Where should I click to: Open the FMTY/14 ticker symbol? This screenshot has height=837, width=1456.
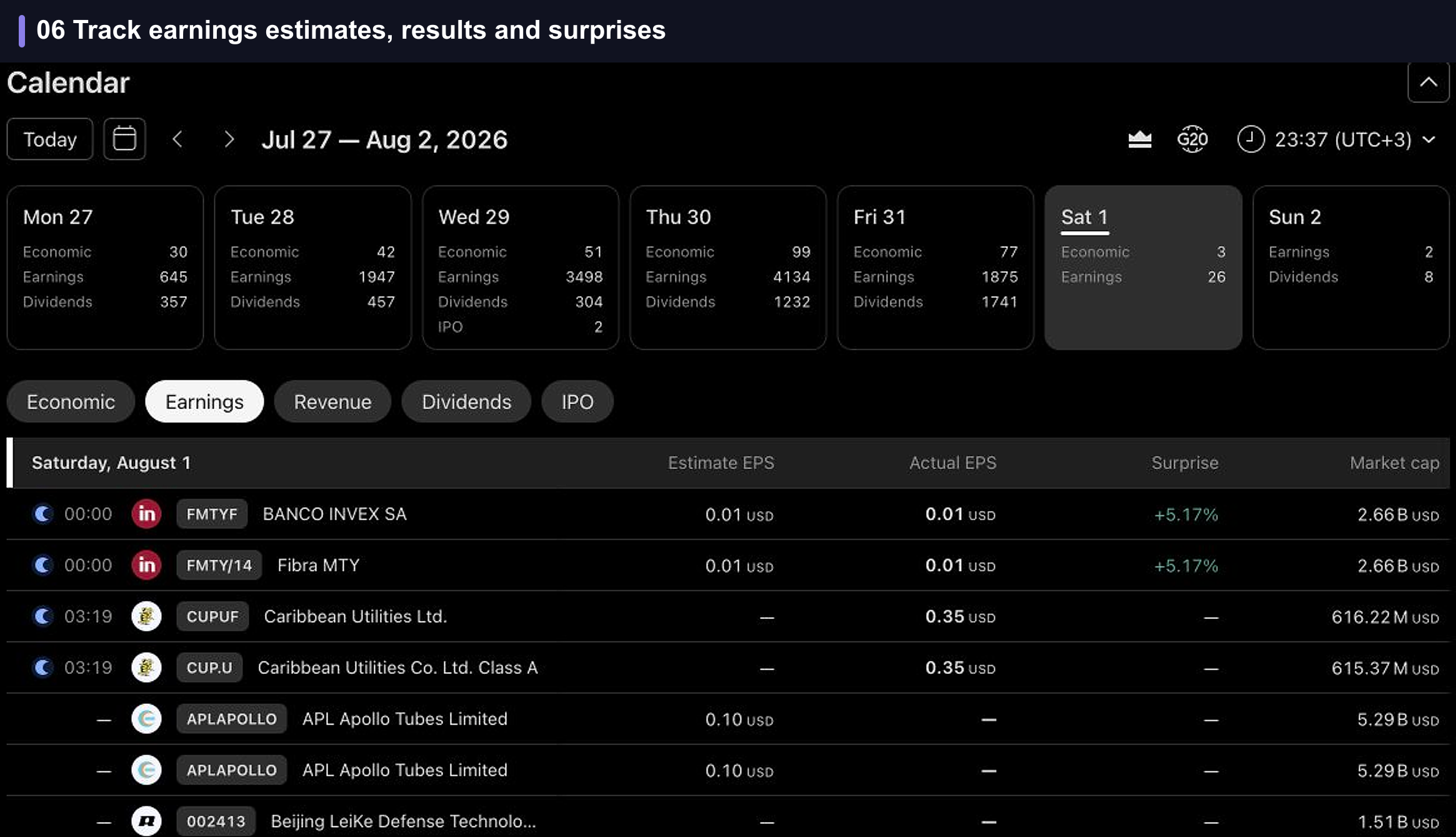coord(219,565)
